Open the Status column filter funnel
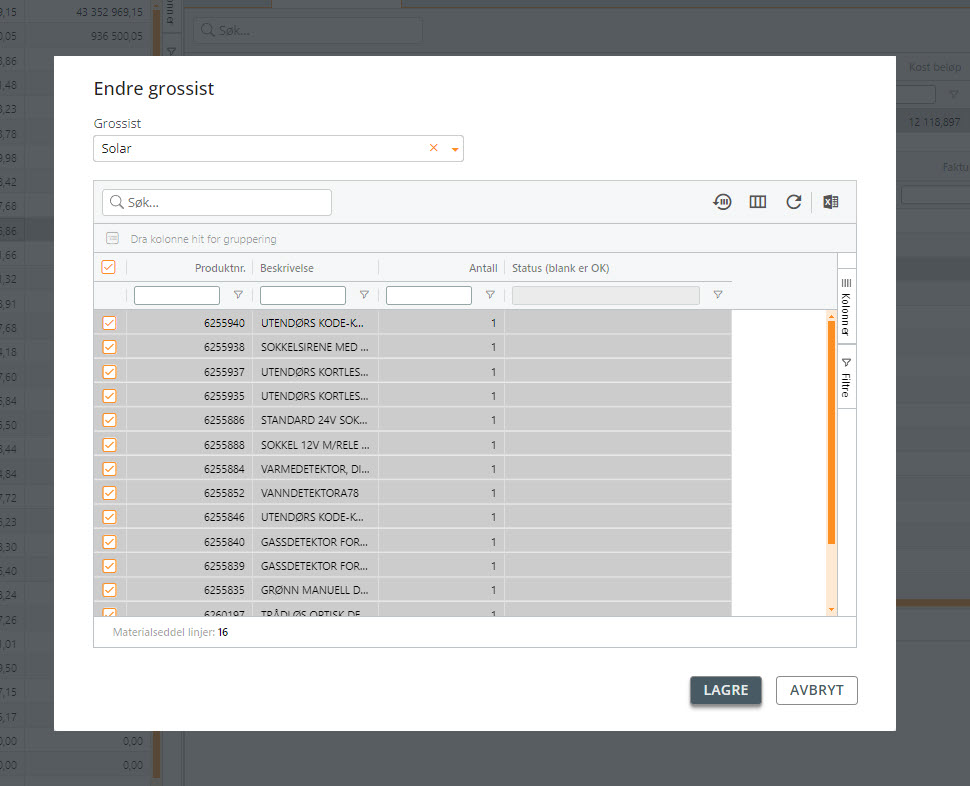This screenshot has width=970, height=786. [718, 295]
